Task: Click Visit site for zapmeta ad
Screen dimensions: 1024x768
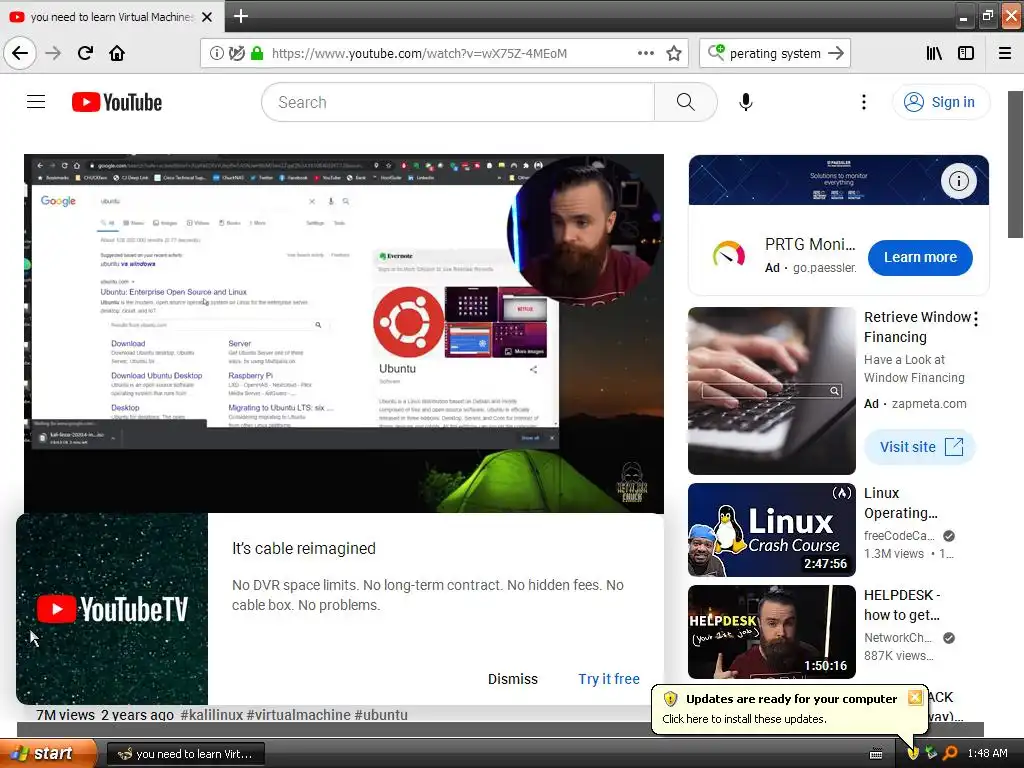Action: [920, 447]
